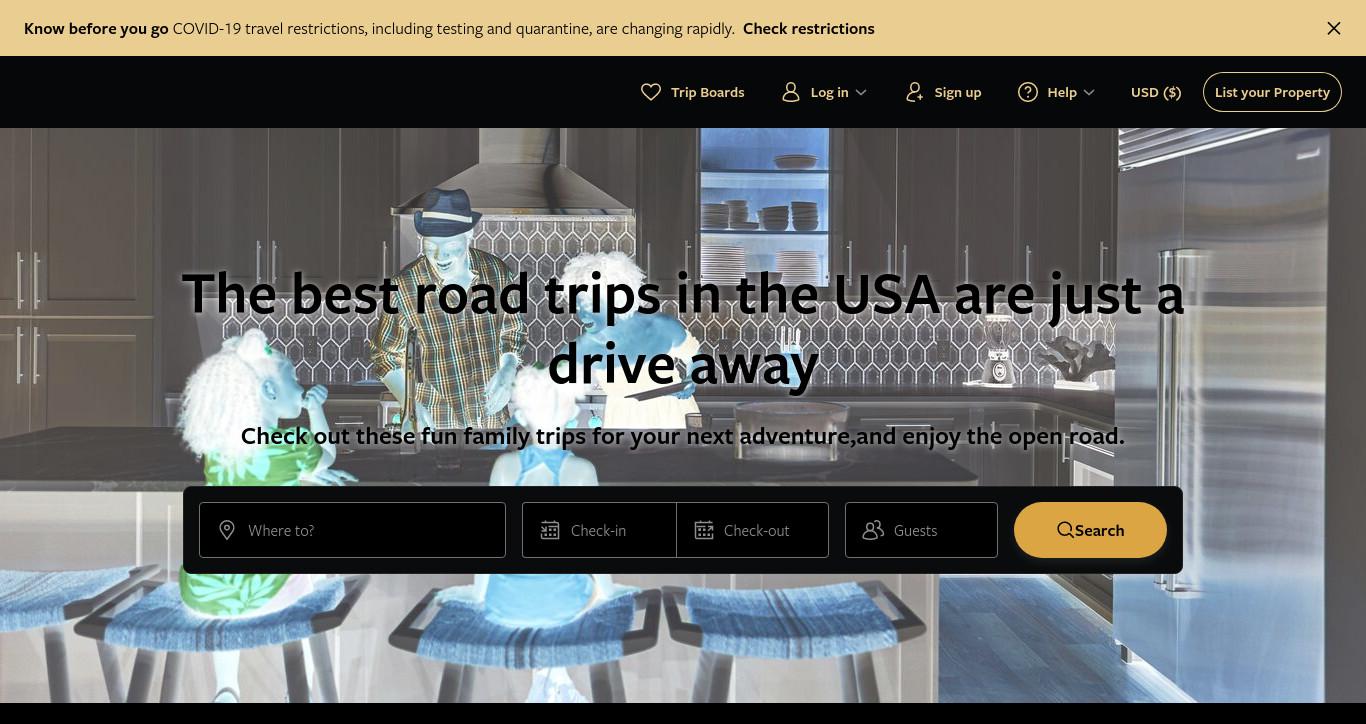Open Trip Boards from the header

click(x=693, y=92)
